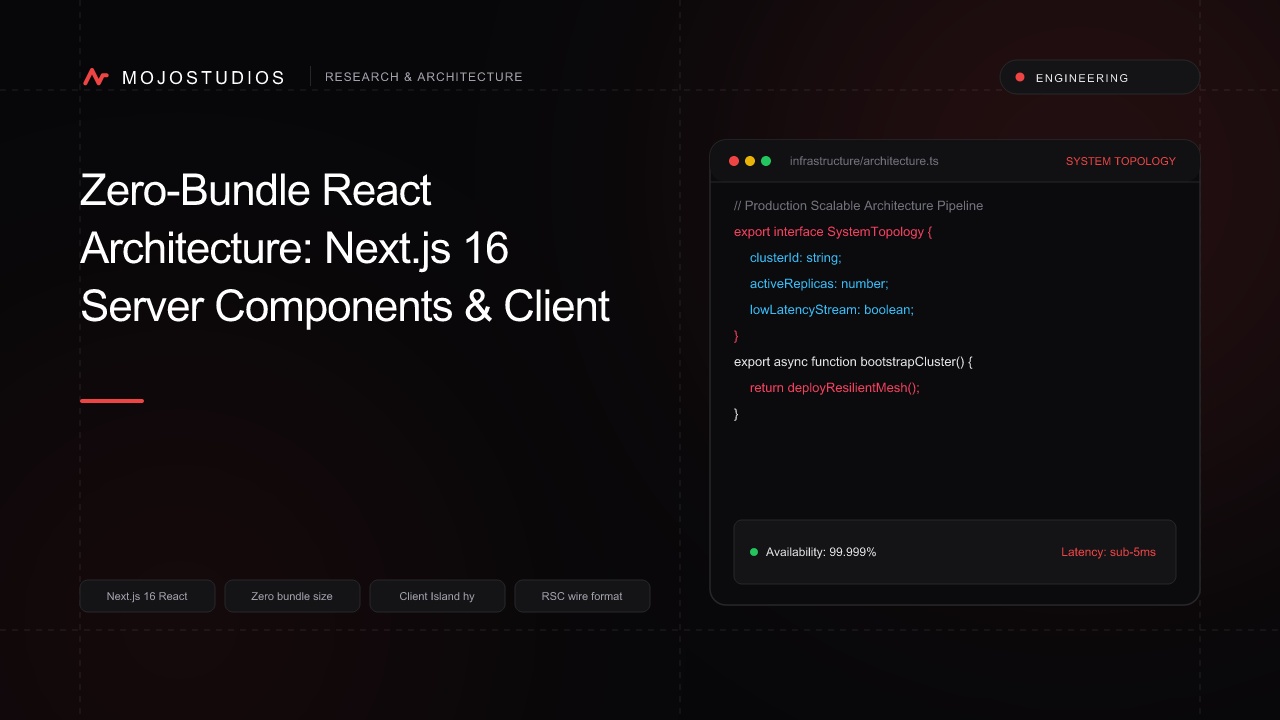Click the red close dot of the code window

734,161
